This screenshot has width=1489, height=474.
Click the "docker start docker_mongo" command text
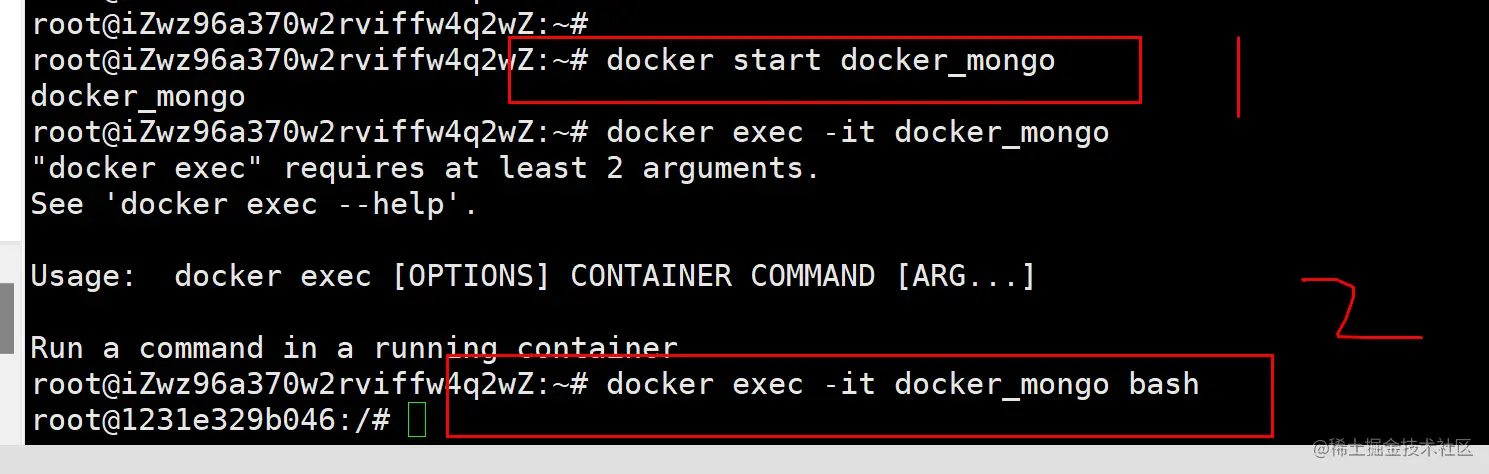[831, 60]
